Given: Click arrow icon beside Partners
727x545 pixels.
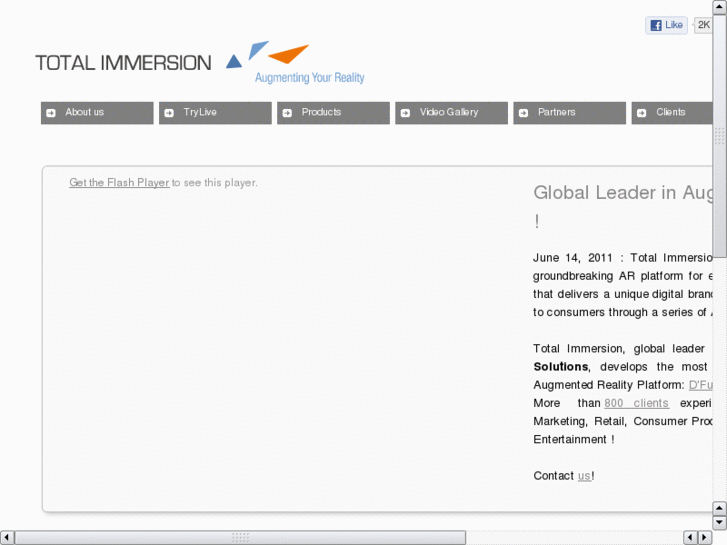Looking at the screenshot, I should [x=524, y=113].
